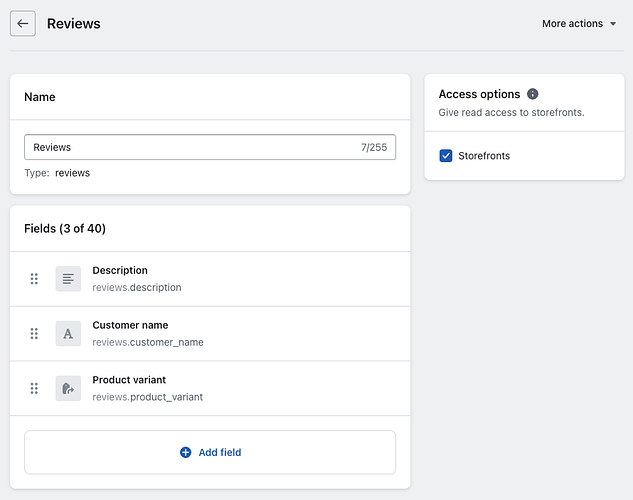Click the plus icon beside Add field
The height and width of the screenshot is (500, 633).
point(185,452)
